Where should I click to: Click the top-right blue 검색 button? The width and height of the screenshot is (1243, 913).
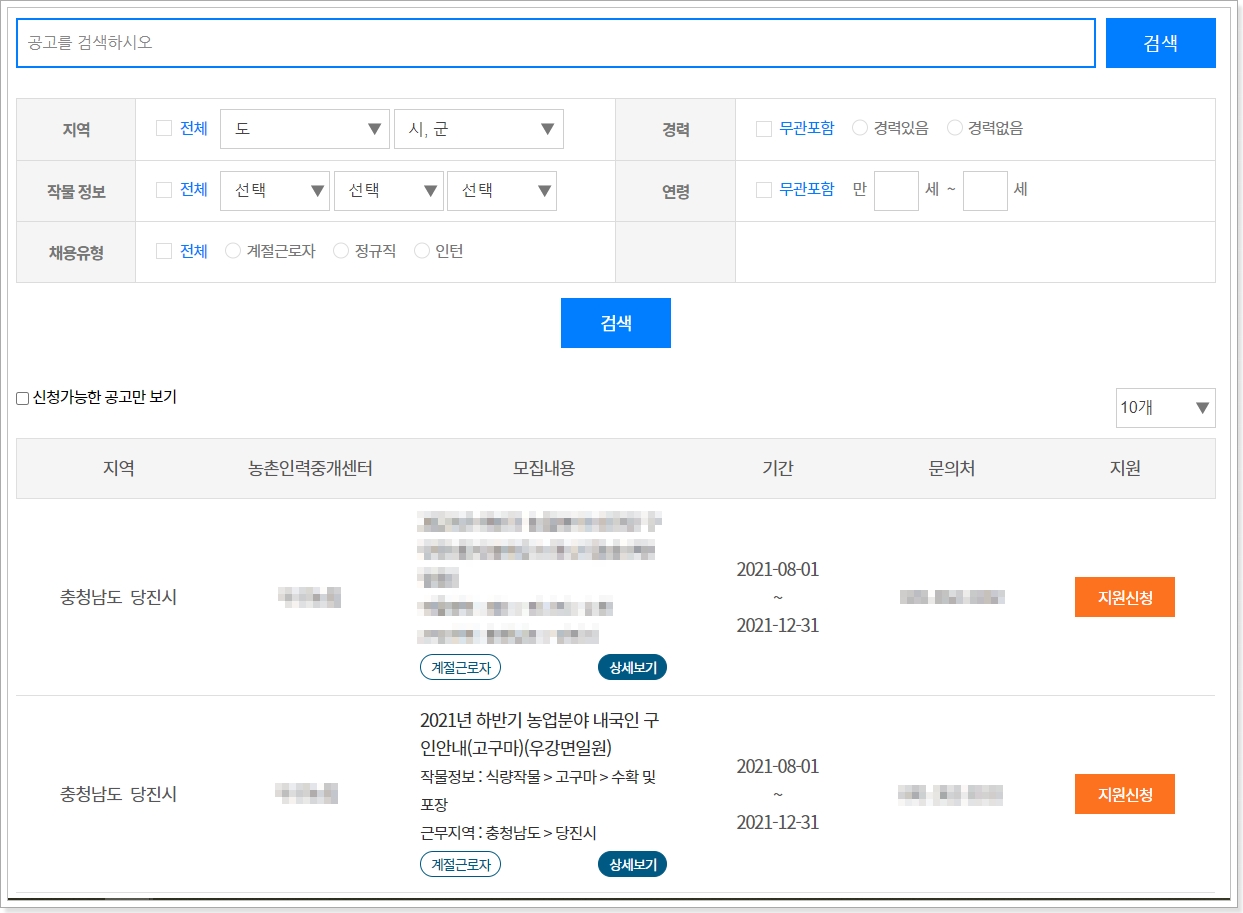click(x=1161, y=43)
